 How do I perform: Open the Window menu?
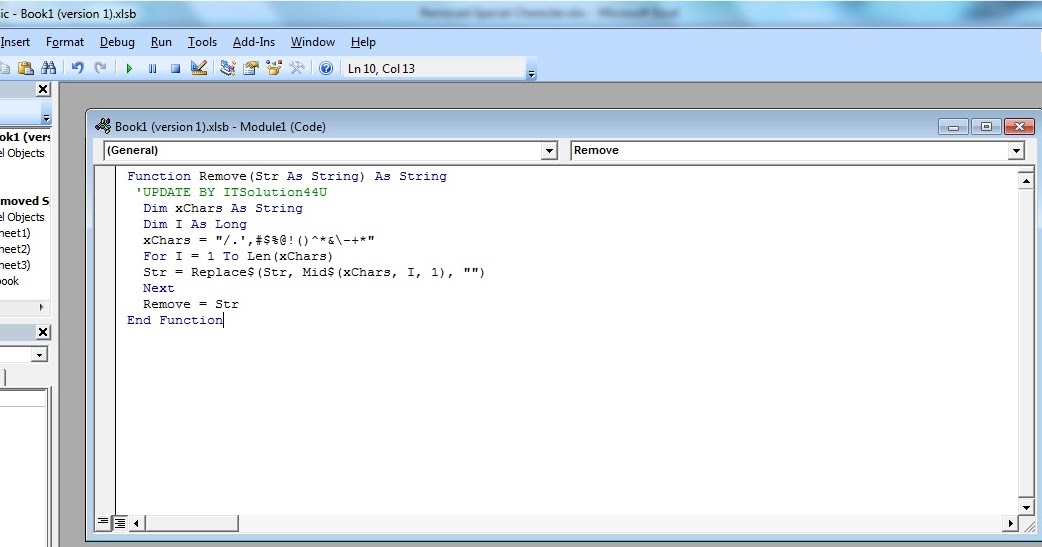point(312,42)
